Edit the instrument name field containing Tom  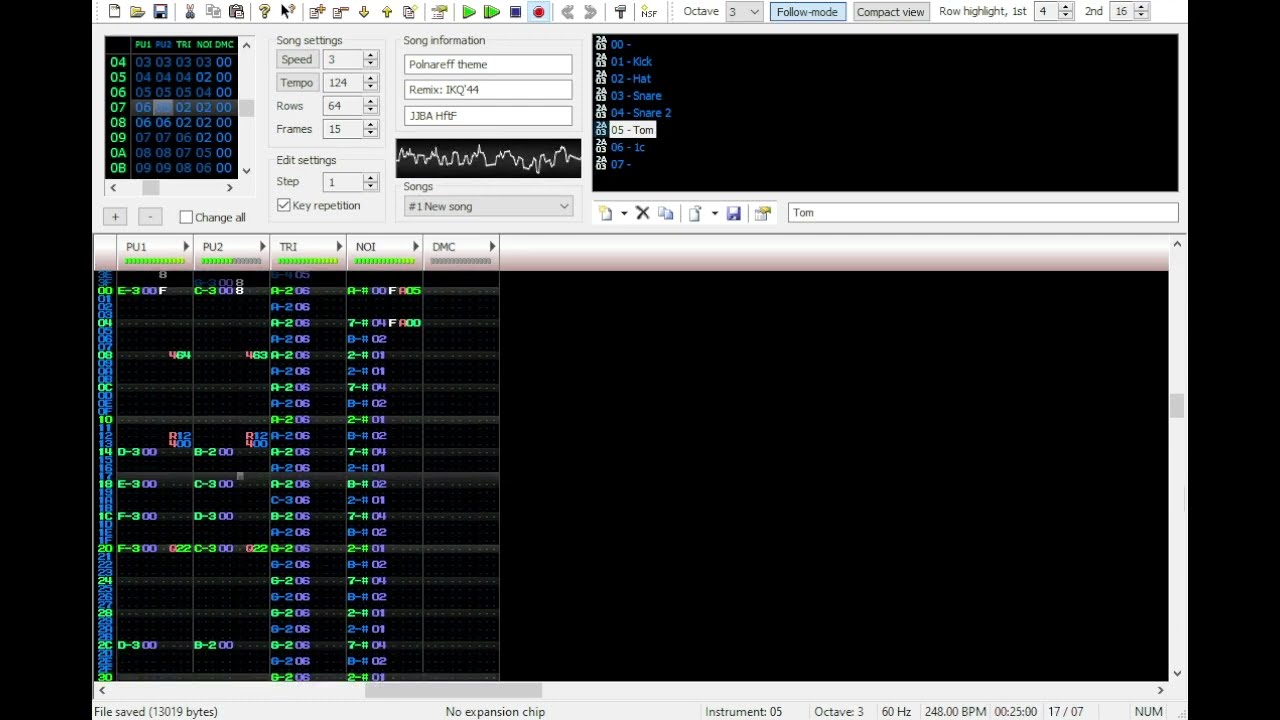click(983, 212)
